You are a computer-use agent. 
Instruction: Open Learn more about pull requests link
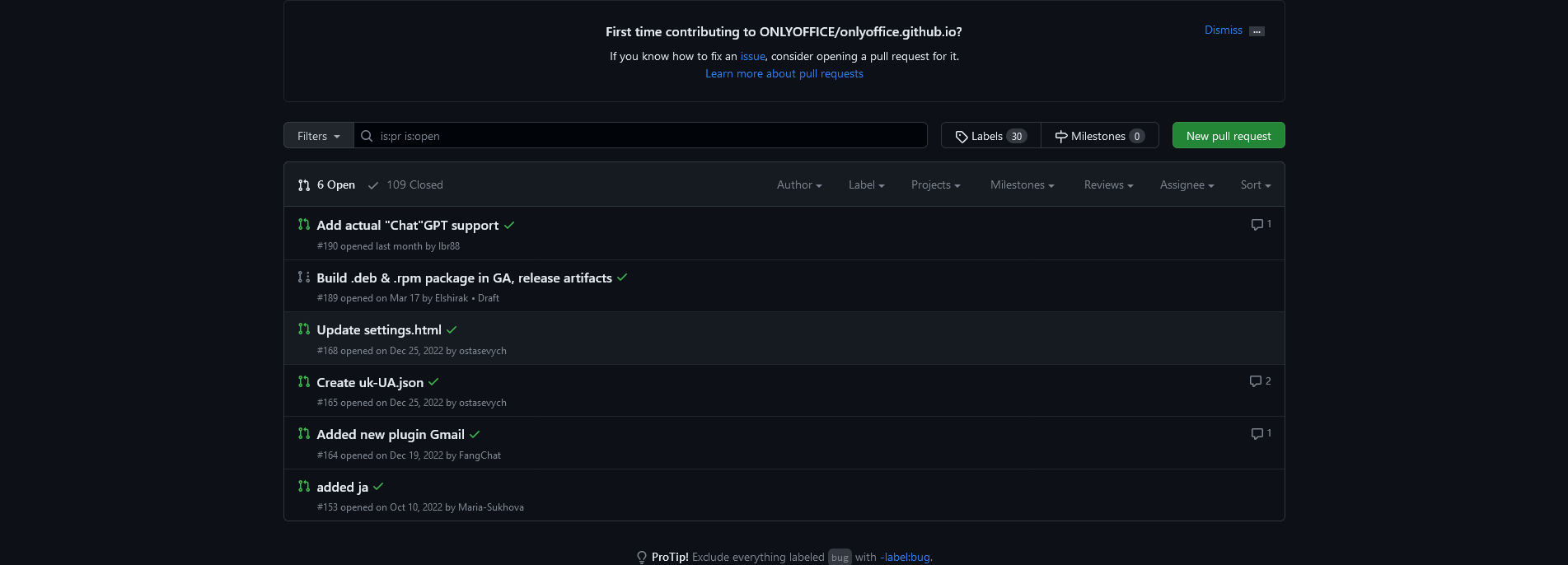[x=784, y=74]
